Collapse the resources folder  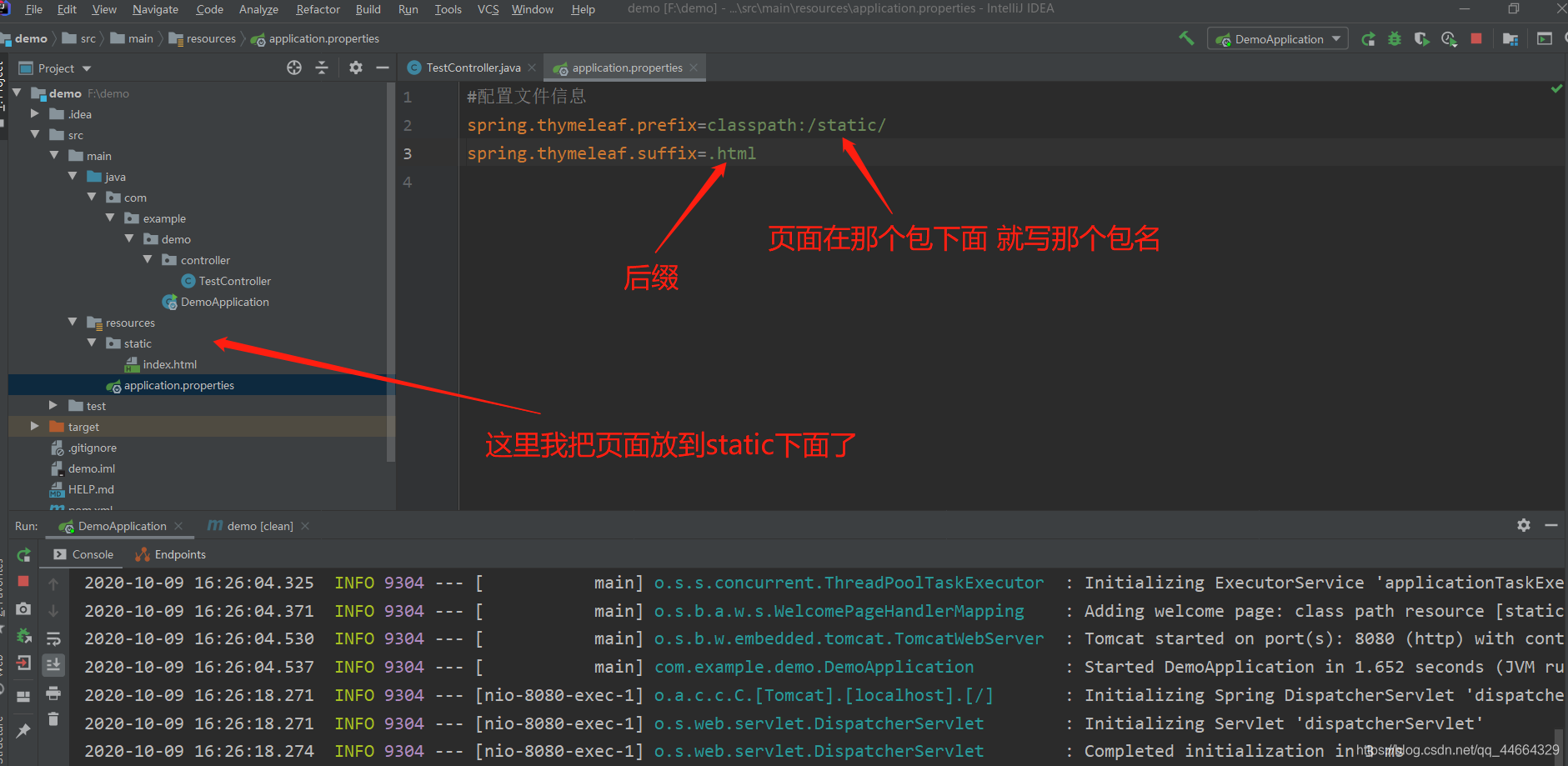pyautogui.click(x=73, y=322)
